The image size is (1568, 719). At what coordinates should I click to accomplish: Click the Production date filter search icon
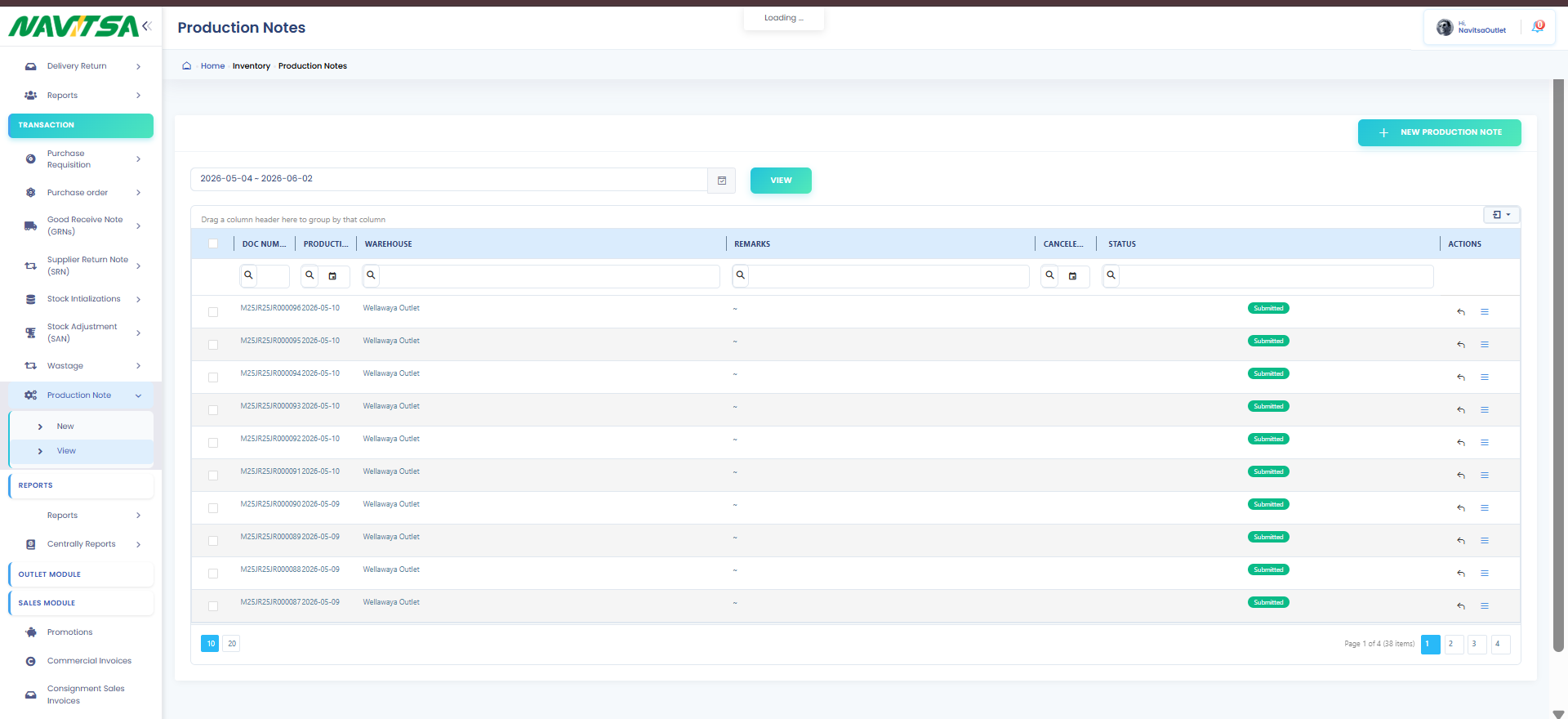point(310,275)
